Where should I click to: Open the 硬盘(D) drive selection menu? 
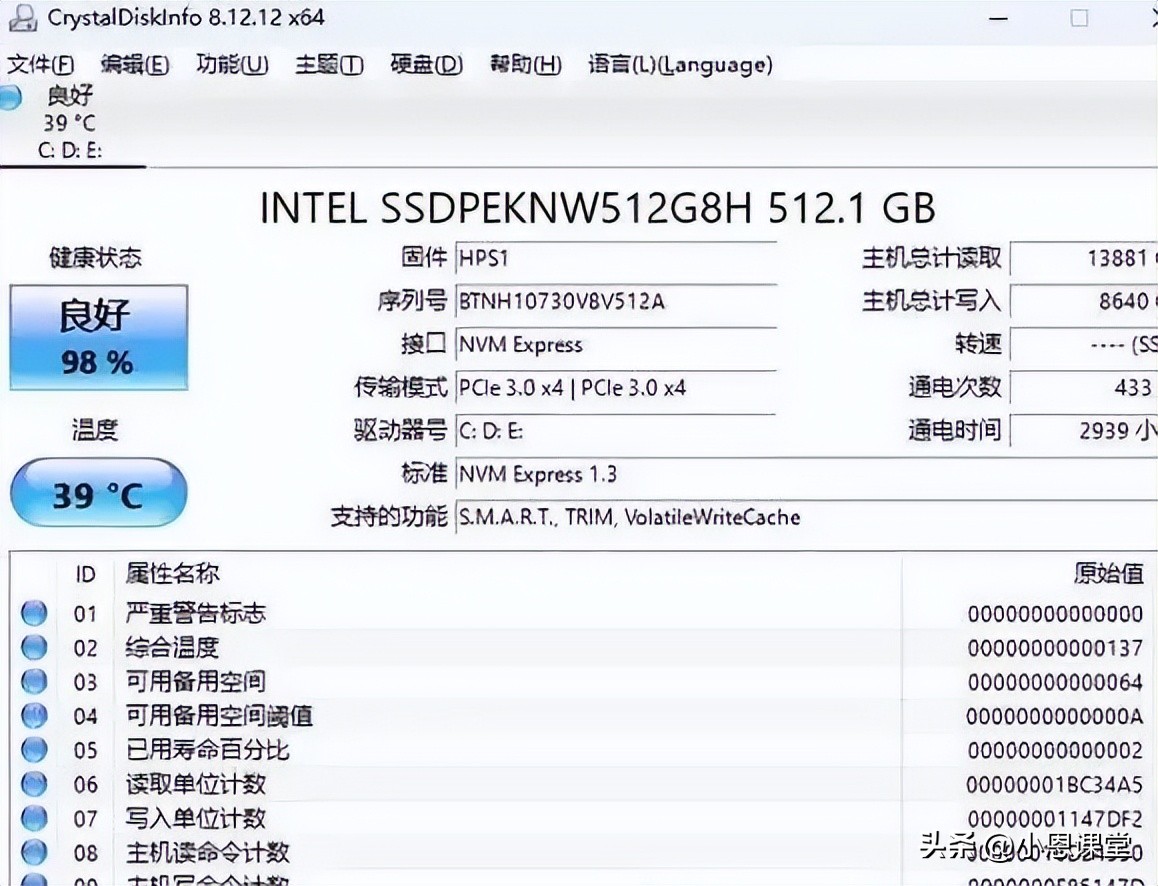coord(425,64)
